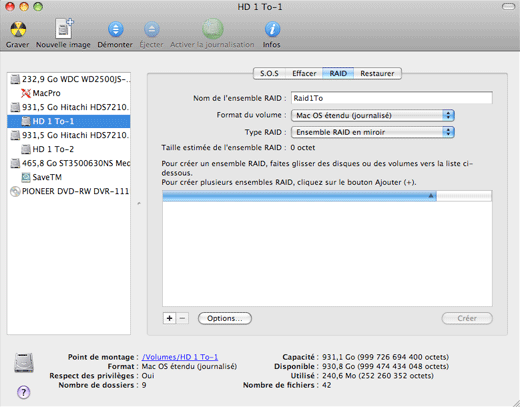Click the sidebar splitter handle

139,203
